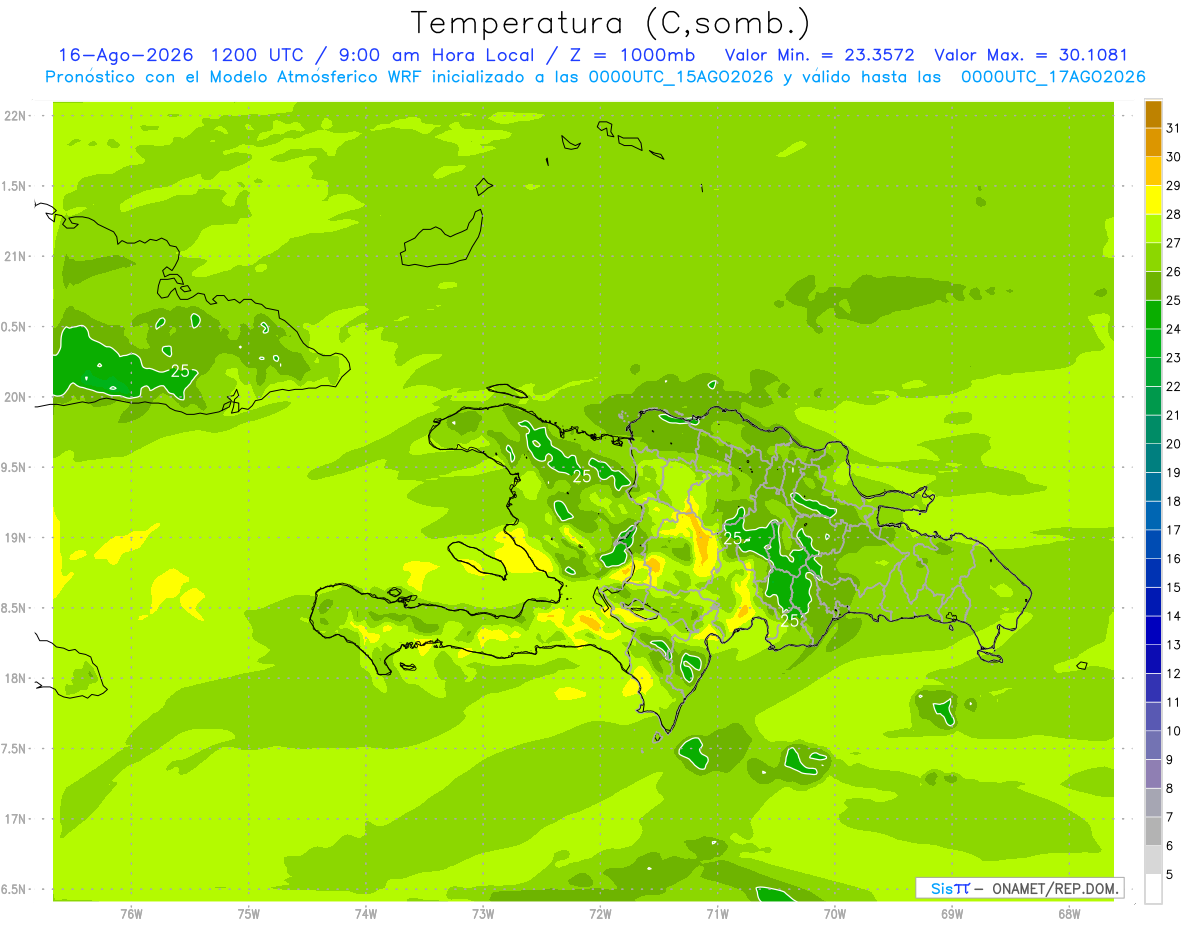The width and height of the screenshot is (1200, 927).
Task: Pick the white swatch below legend 5
Action: (1153, 889)
